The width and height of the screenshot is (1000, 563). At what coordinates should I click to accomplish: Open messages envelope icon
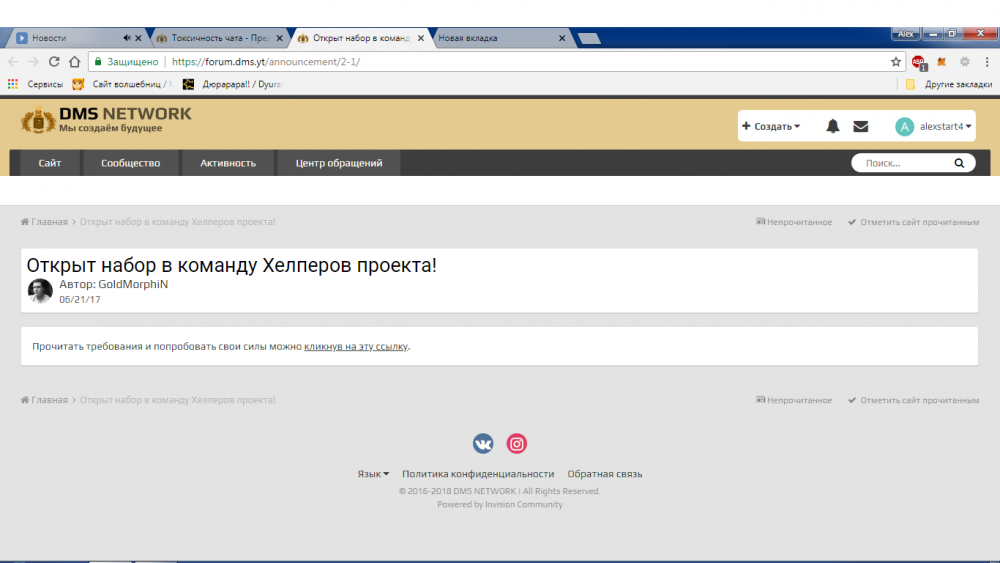point(860,126)
